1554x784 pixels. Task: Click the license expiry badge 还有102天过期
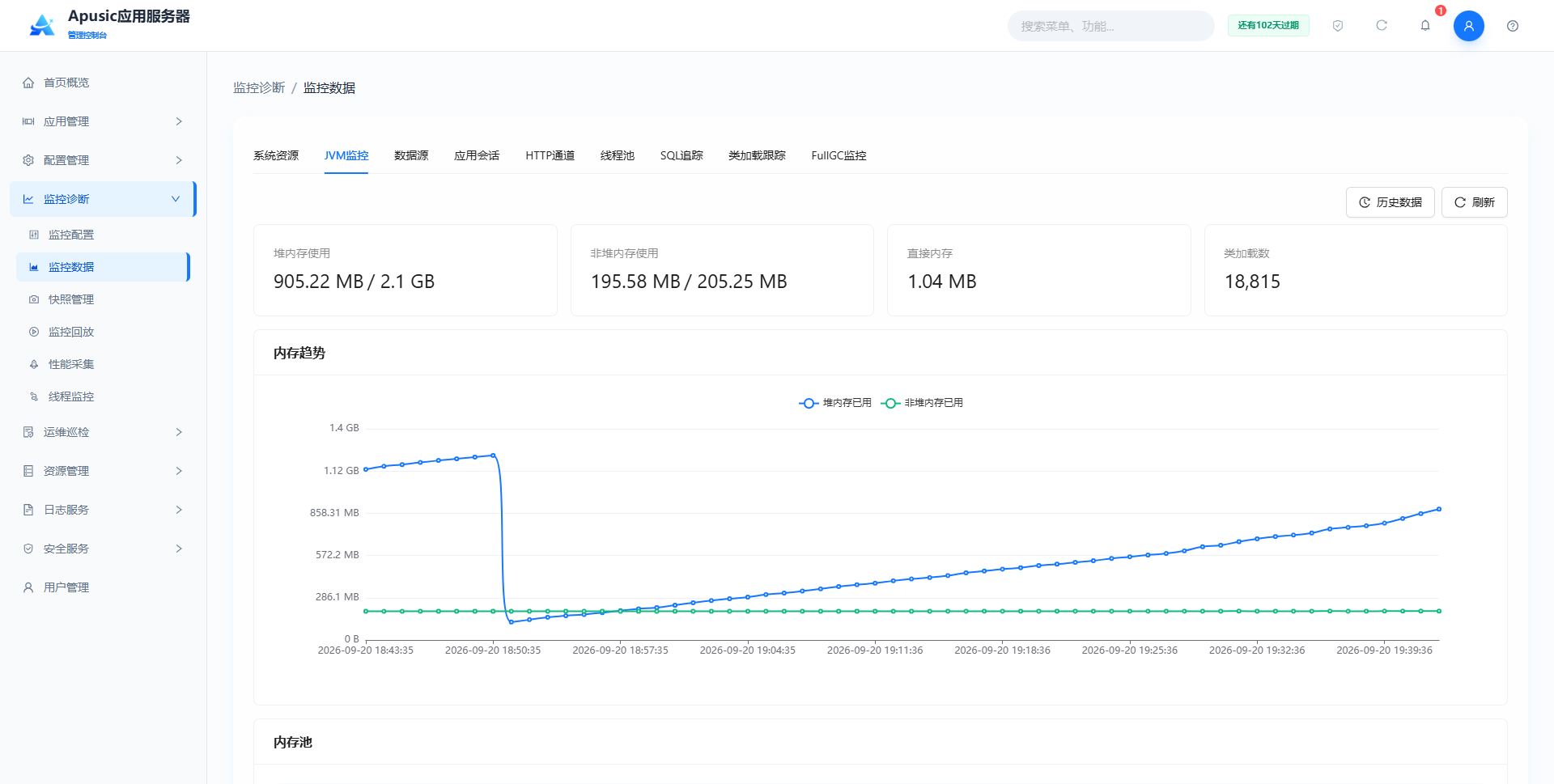click(x=1268, y=26)
